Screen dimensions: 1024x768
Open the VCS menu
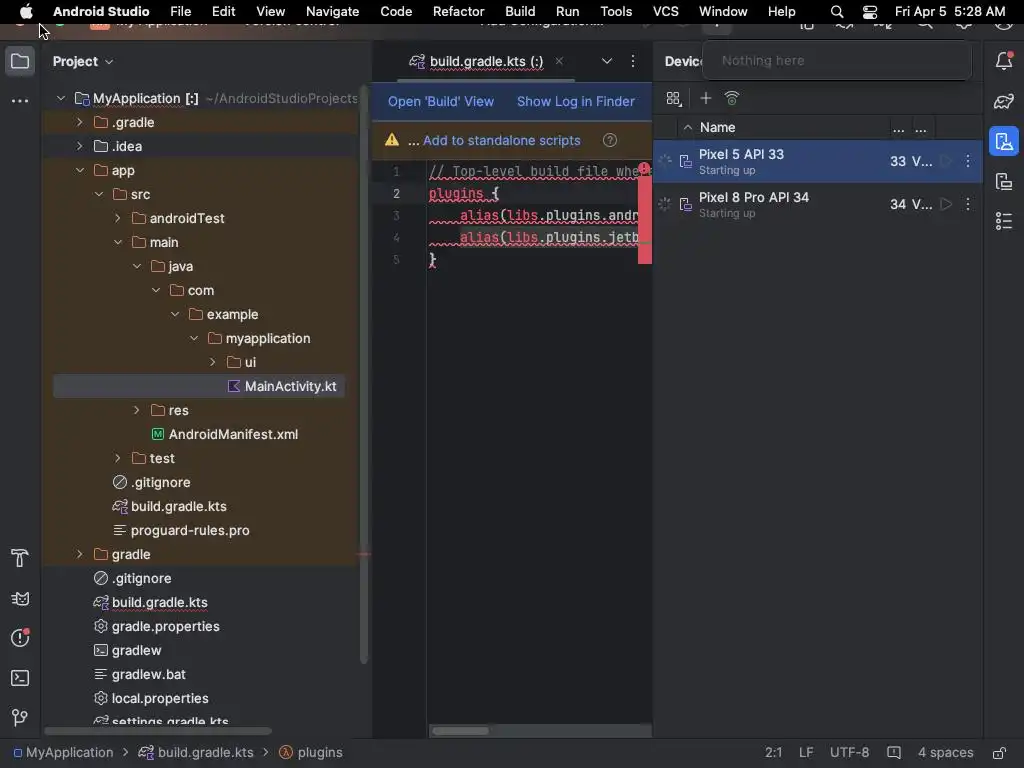click(665, 12)
